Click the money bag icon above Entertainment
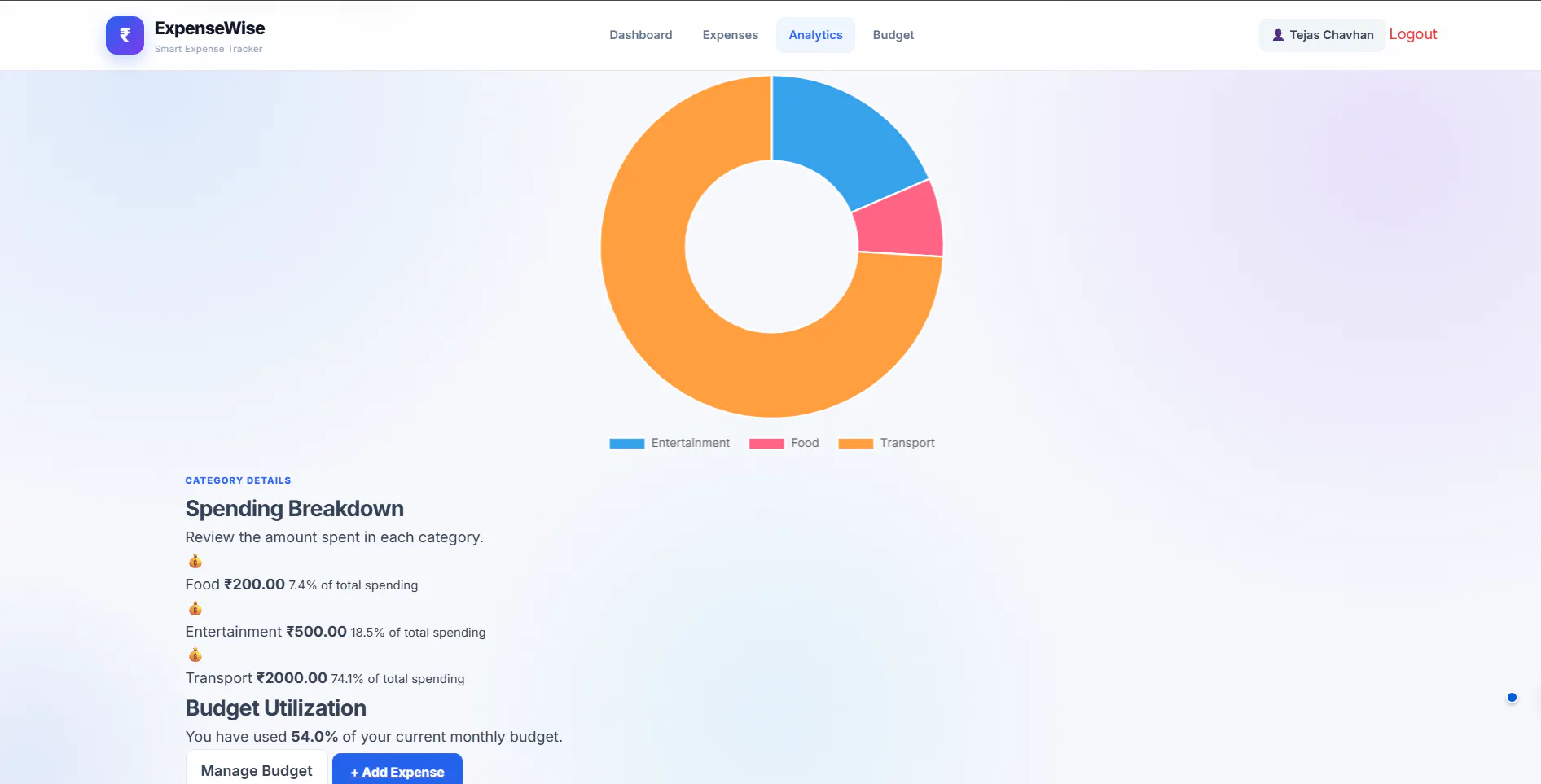The height and width of the screenshot is (784, 1541). tap(195, 608)
